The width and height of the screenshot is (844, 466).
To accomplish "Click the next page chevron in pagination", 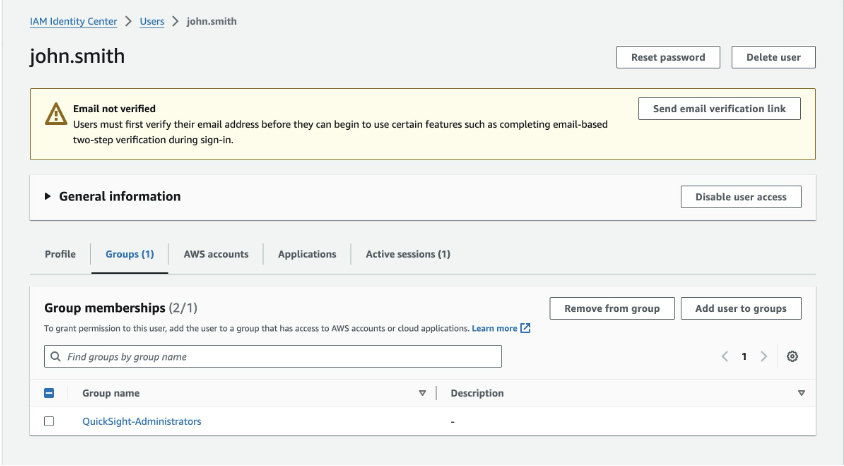I will 764,357.
